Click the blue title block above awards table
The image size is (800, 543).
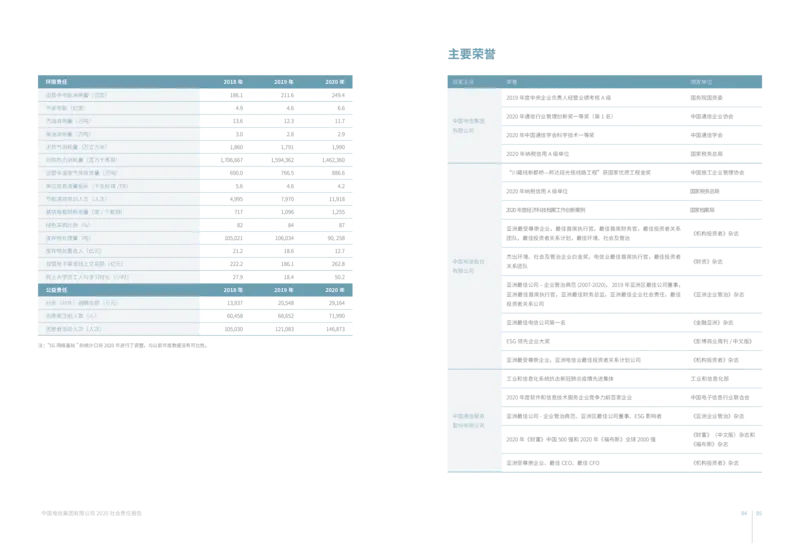(471, 52)
